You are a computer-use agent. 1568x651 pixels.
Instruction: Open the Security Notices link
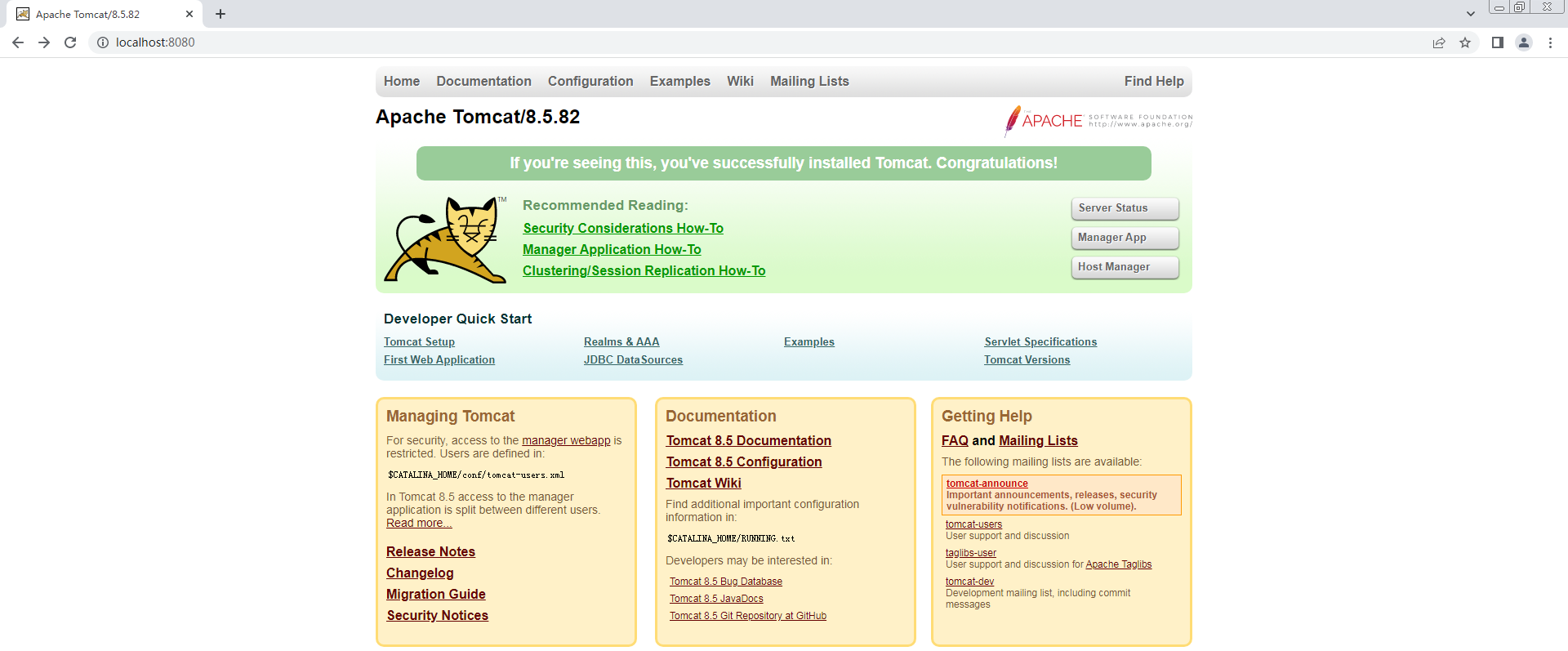437,616
